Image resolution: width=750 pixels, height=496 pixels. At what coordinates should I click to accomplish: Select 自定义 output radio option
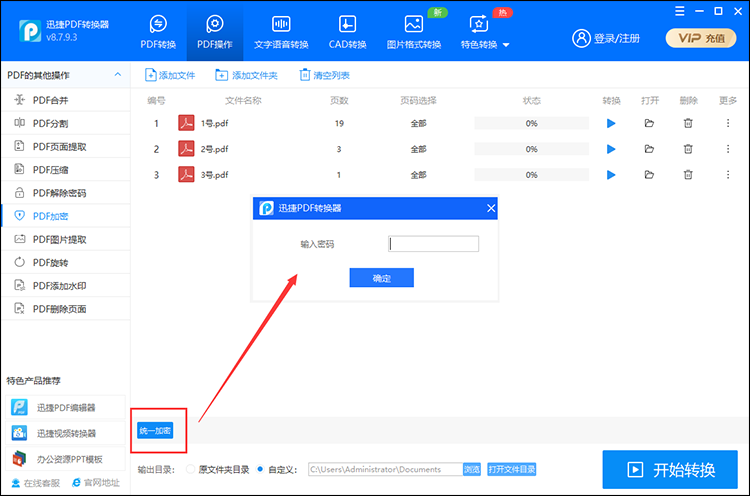(x=260, y=469)
